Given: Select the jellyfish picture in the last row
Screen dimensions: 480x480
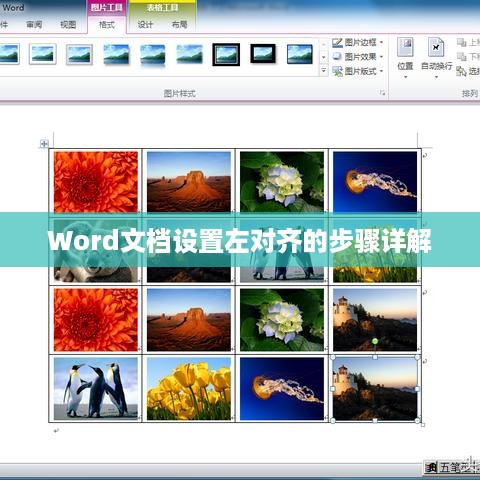Looking at the screenshot, I should coord(282,389).
